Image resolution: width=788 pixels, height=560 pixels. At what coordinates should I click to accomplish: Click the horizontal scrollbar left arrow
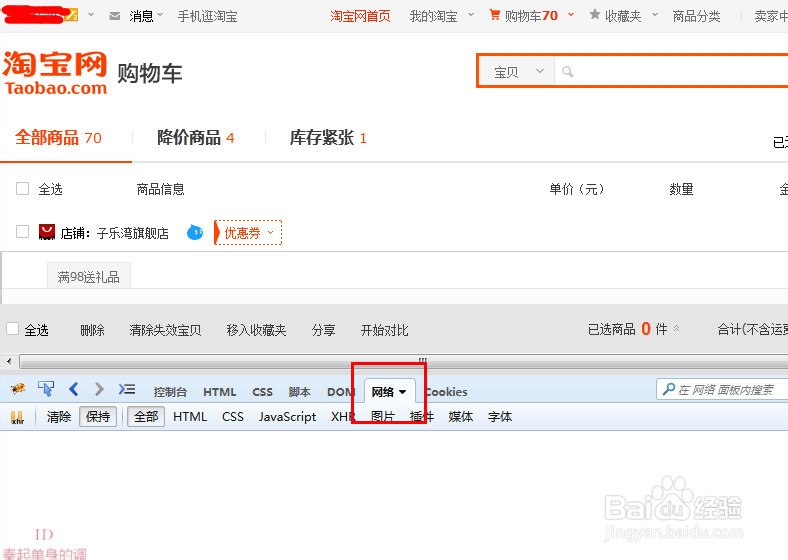(9, 361)
